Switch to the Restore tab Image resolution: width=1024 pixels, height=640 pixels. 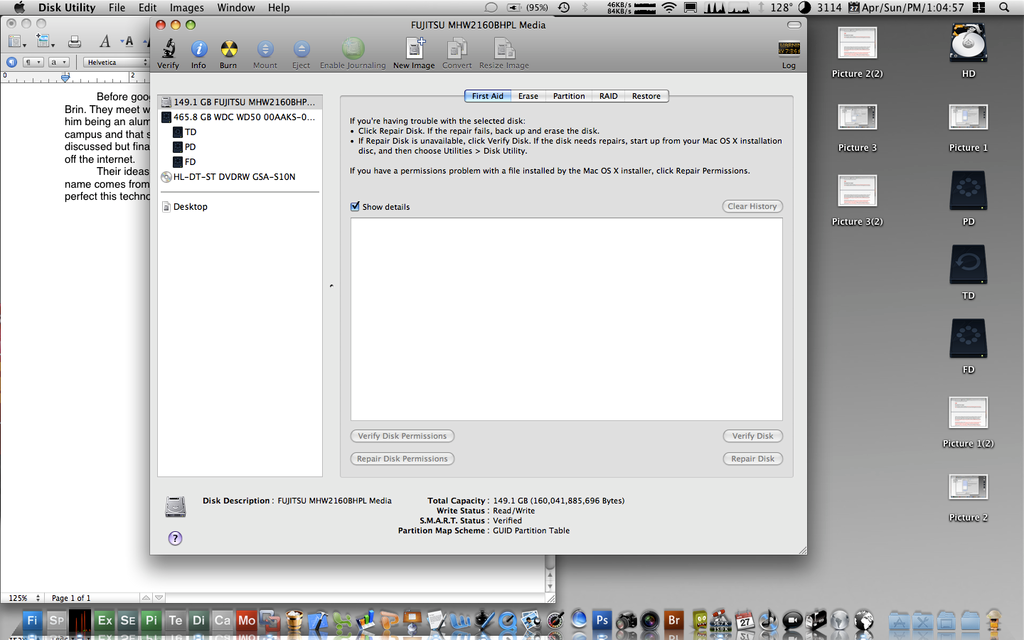point(646,96)
